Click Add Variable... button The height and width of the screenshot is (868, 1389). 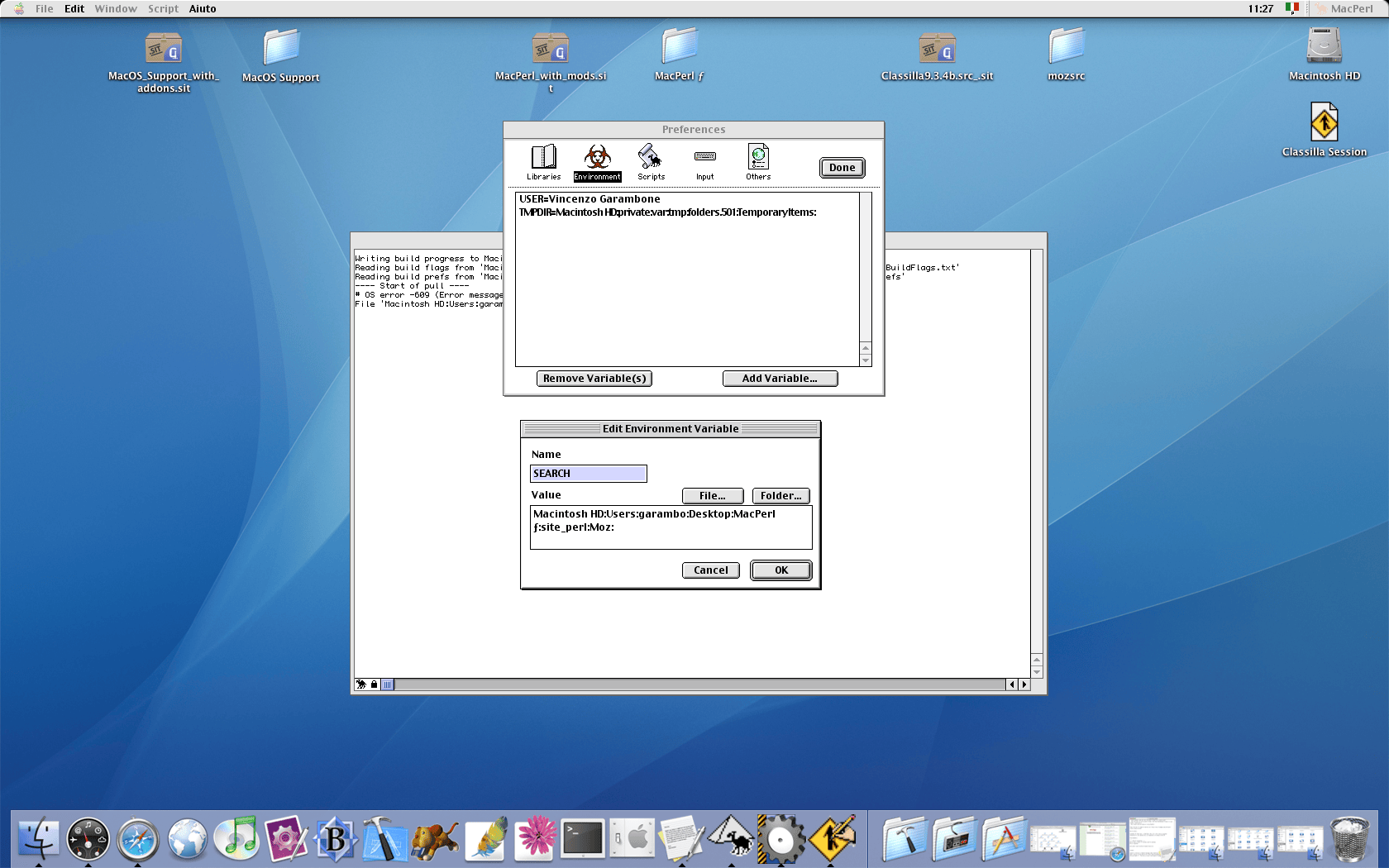780,379
